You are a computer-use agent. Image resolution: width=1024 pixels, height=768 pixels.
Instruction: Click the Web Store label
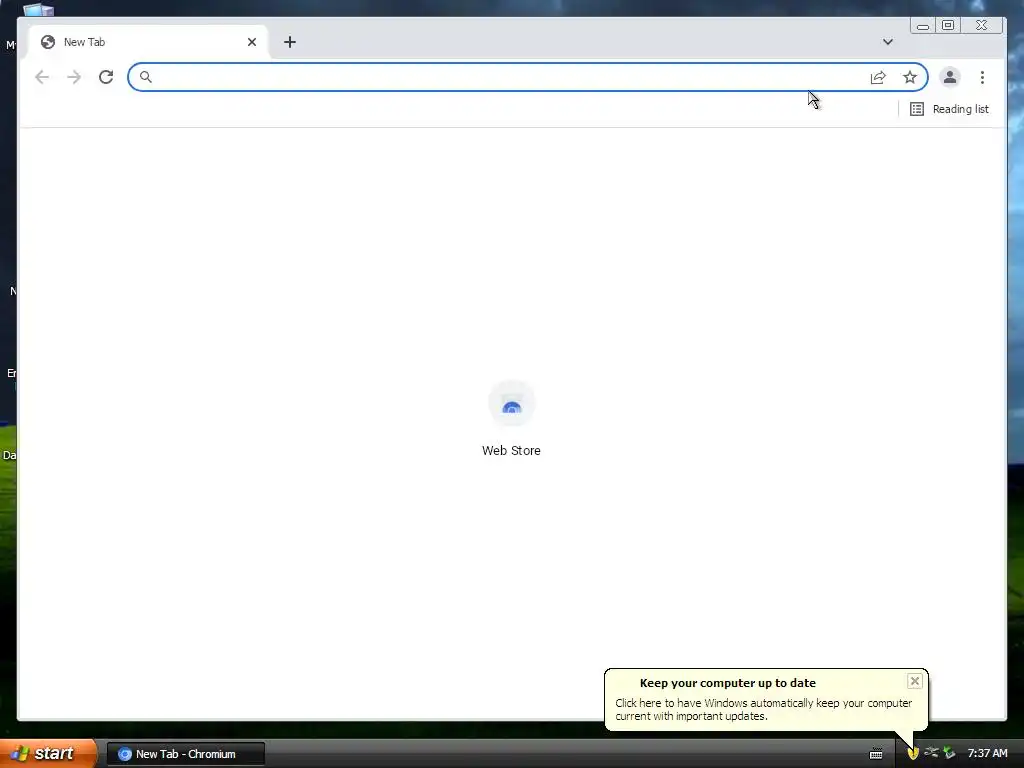click(511, 451)
